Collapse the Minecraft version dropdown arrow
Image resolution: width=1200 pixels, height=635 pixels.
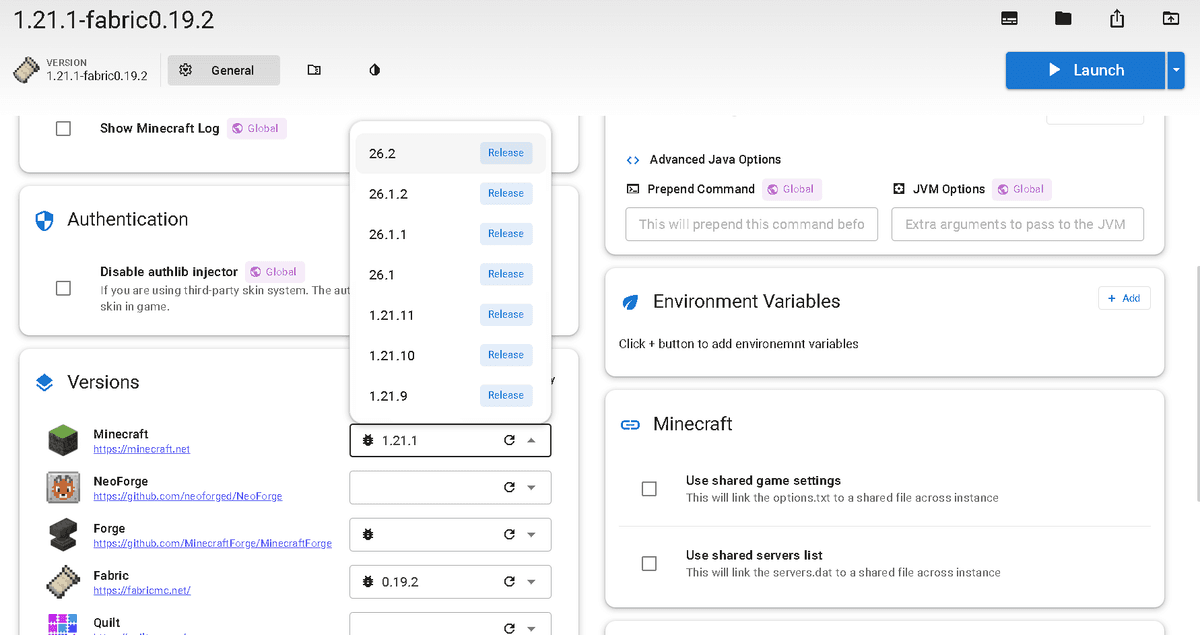pyautogui.click(x=532, y=440)
